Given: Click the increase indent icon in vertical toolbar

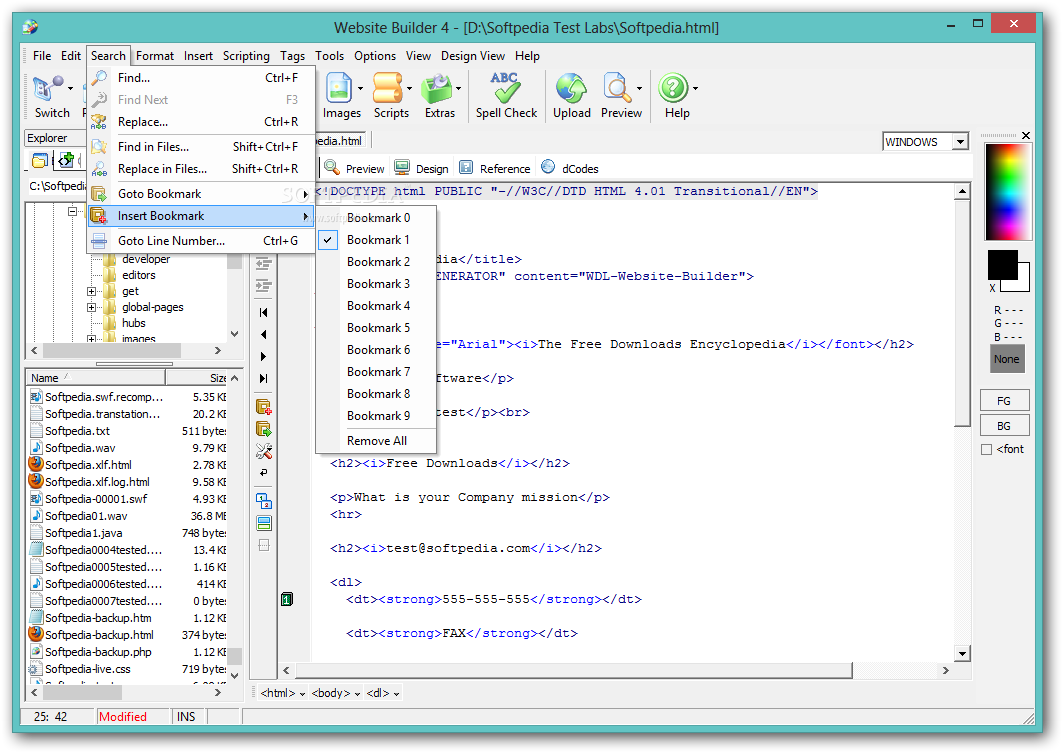Looking at the screenshot, I should 264,287.
